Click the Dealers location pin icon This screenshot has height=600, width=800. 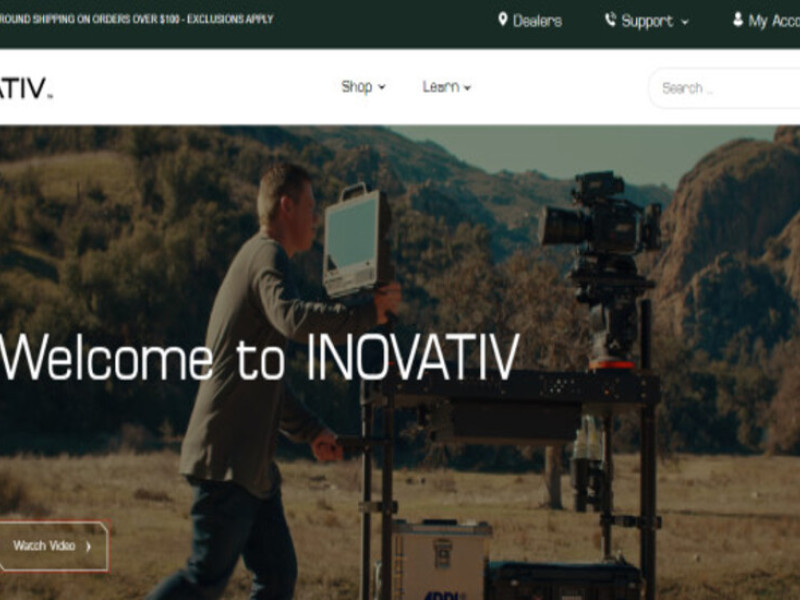pos(503,19)
